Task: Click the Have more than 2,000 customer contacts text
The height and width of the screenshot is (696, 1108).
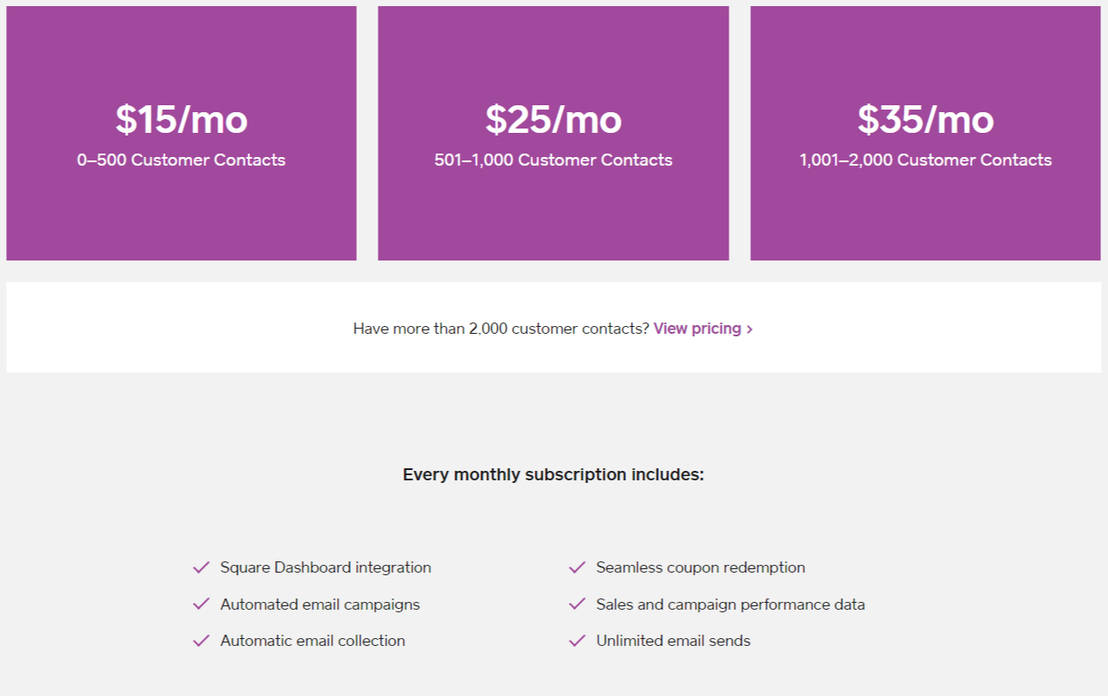Action: pyautogui.click(x=501, y=328)
